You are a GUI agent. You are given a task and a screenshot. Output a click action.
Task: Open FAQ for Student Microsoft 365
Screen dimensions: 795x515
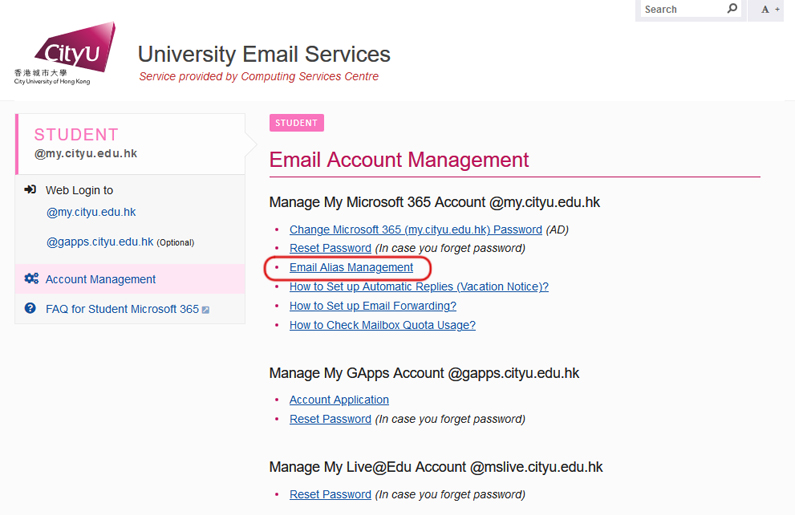coord(122,309)
